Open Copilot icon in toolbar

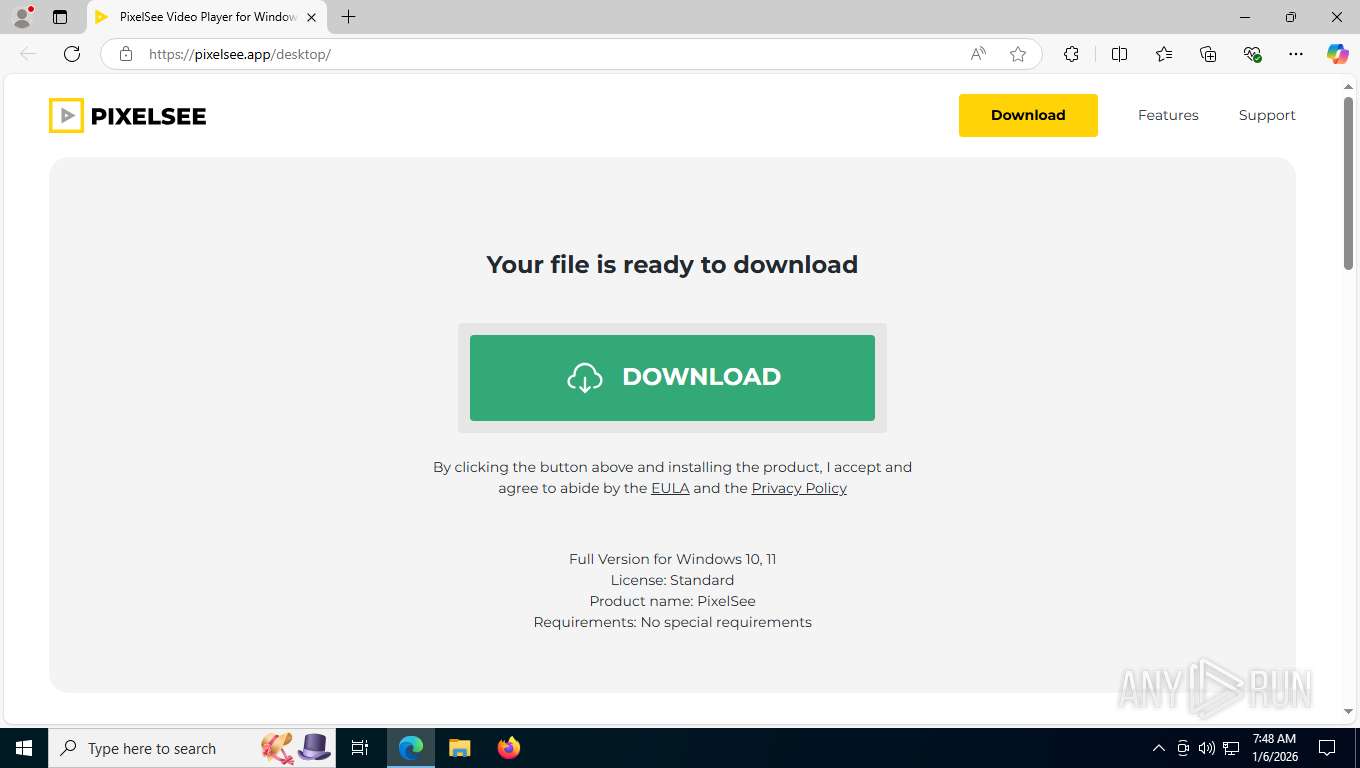[1337, 54]
